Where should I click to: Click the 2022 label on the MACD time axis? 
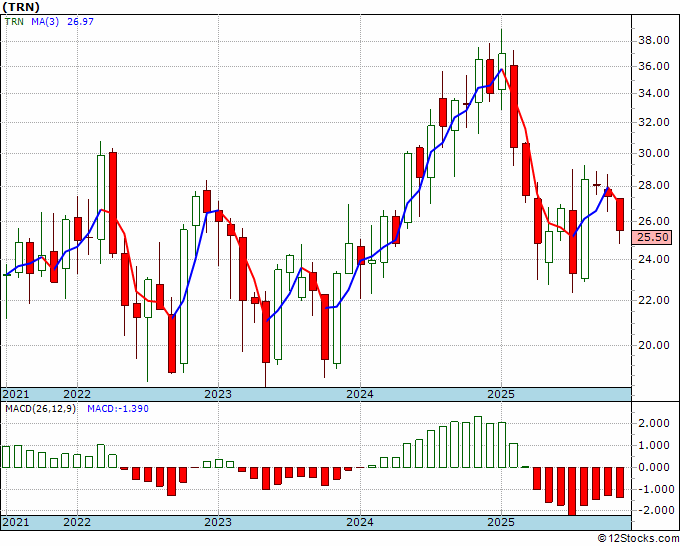pos(77,522)
